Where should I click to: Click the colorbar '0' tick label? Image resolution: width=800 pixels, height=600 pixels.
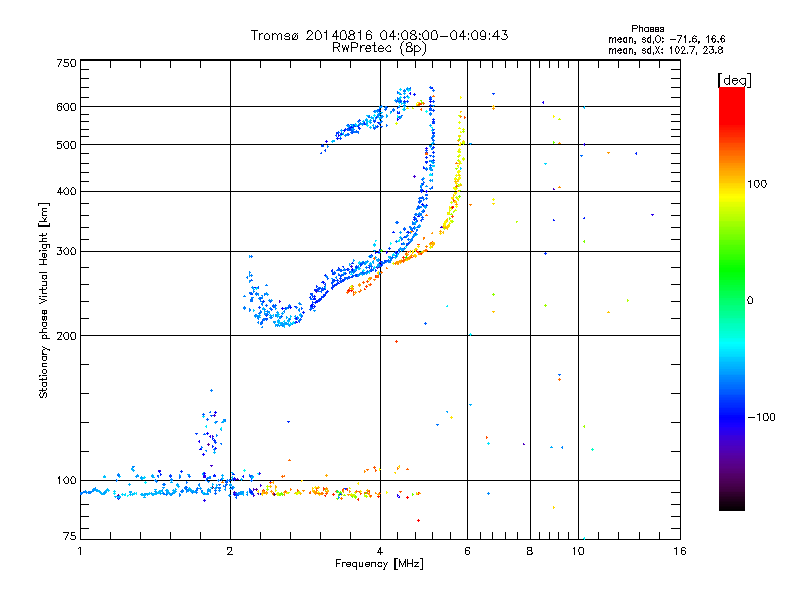[750, 301]
